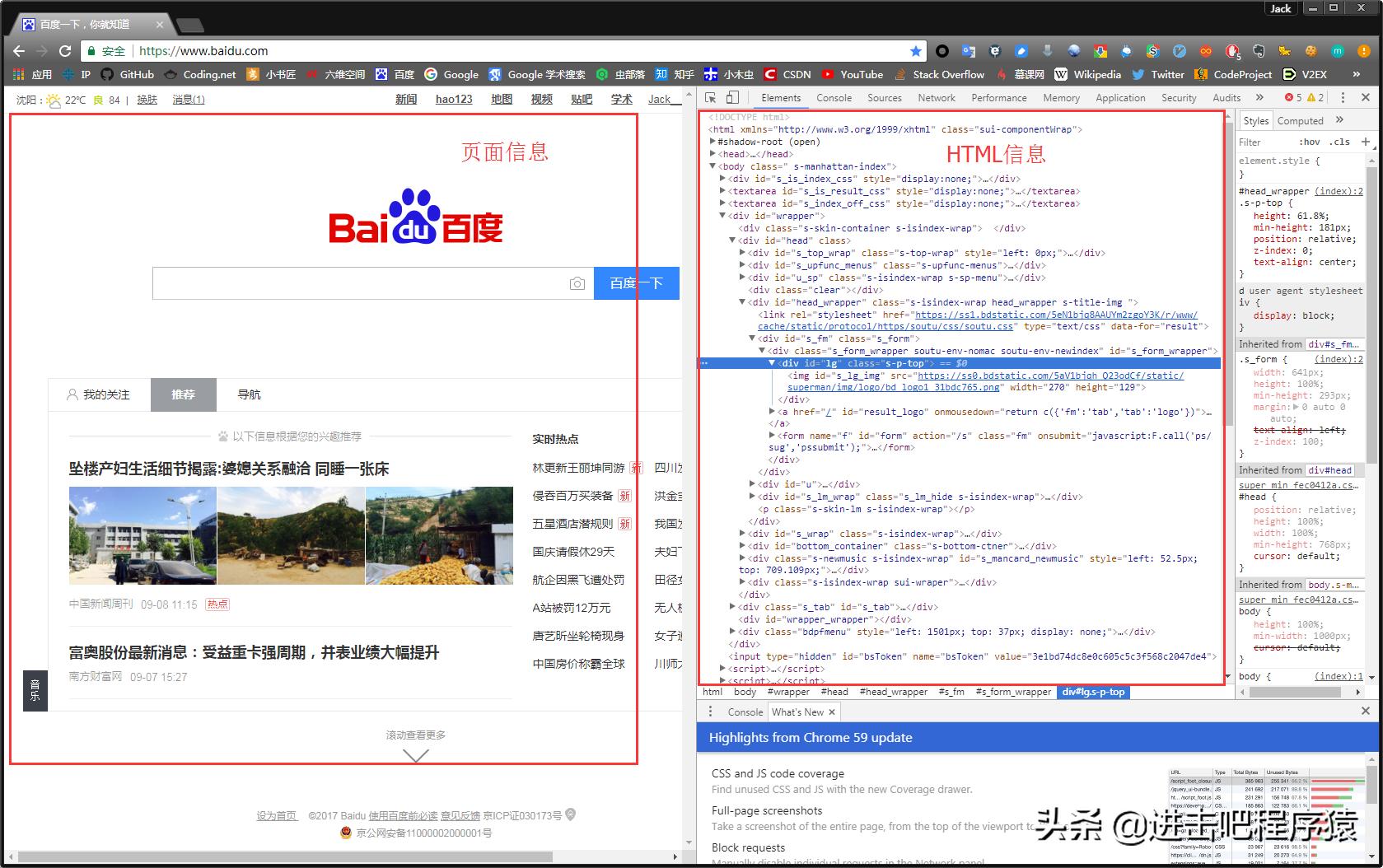Open the hao123 link in Baidu header

pyautogui.click(x=454, y=99)
